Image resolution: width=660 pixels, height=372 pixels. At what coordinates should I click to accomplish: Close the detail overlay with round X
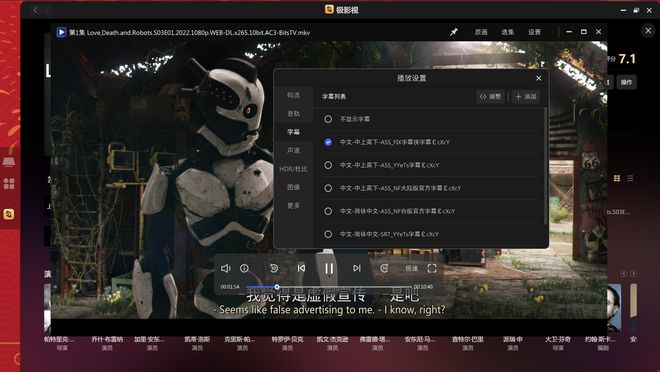tap(648, 30)
